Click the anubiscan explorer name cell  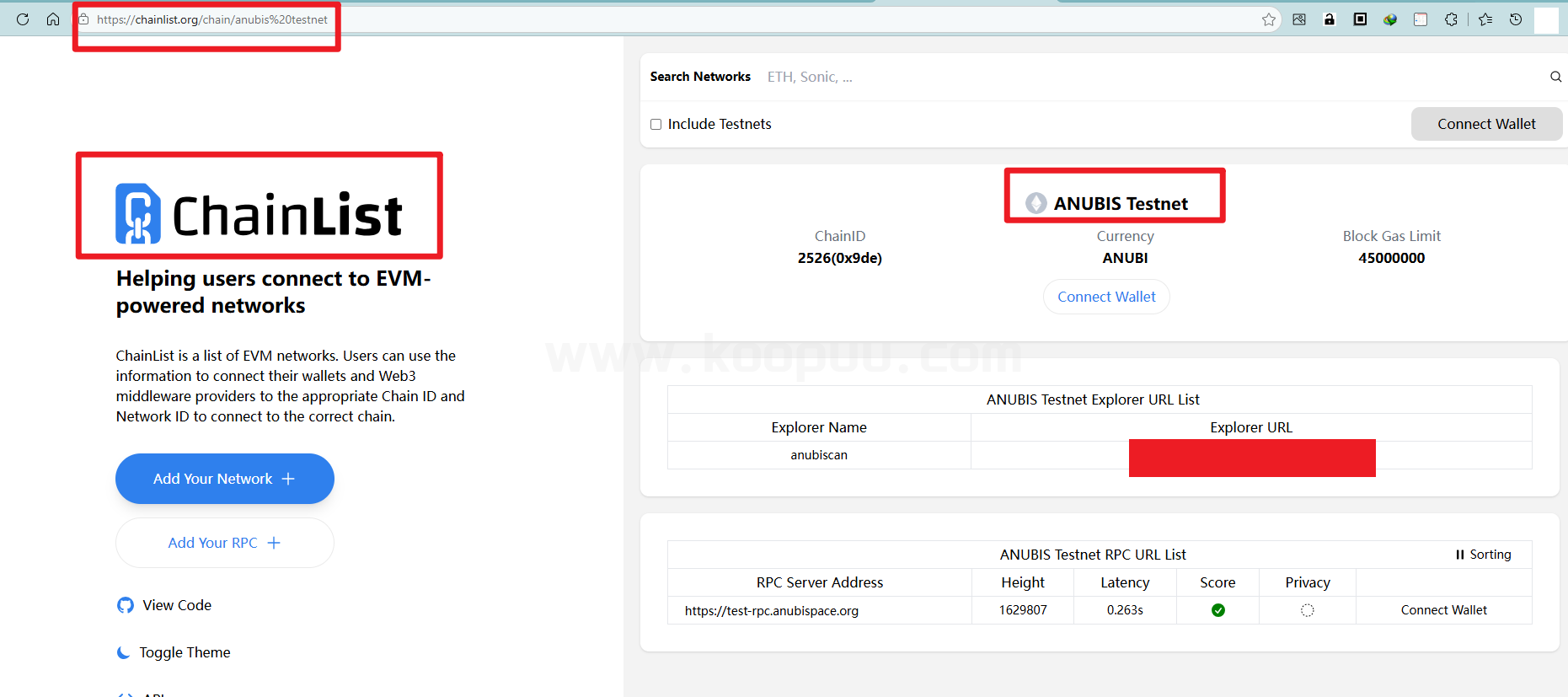[819, 455]
